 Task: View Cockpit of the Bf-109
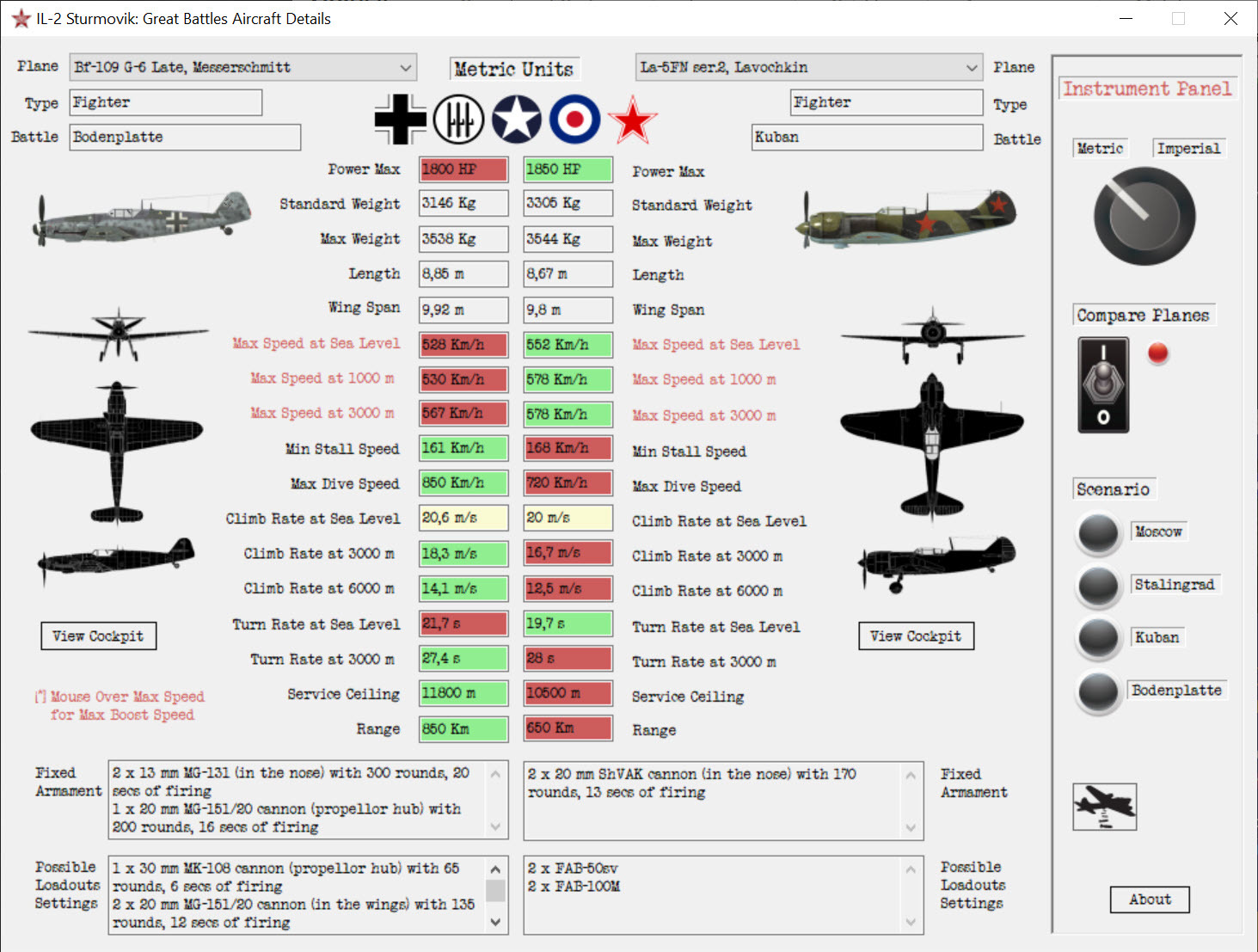pyautogui.click(x=99, y=636)
